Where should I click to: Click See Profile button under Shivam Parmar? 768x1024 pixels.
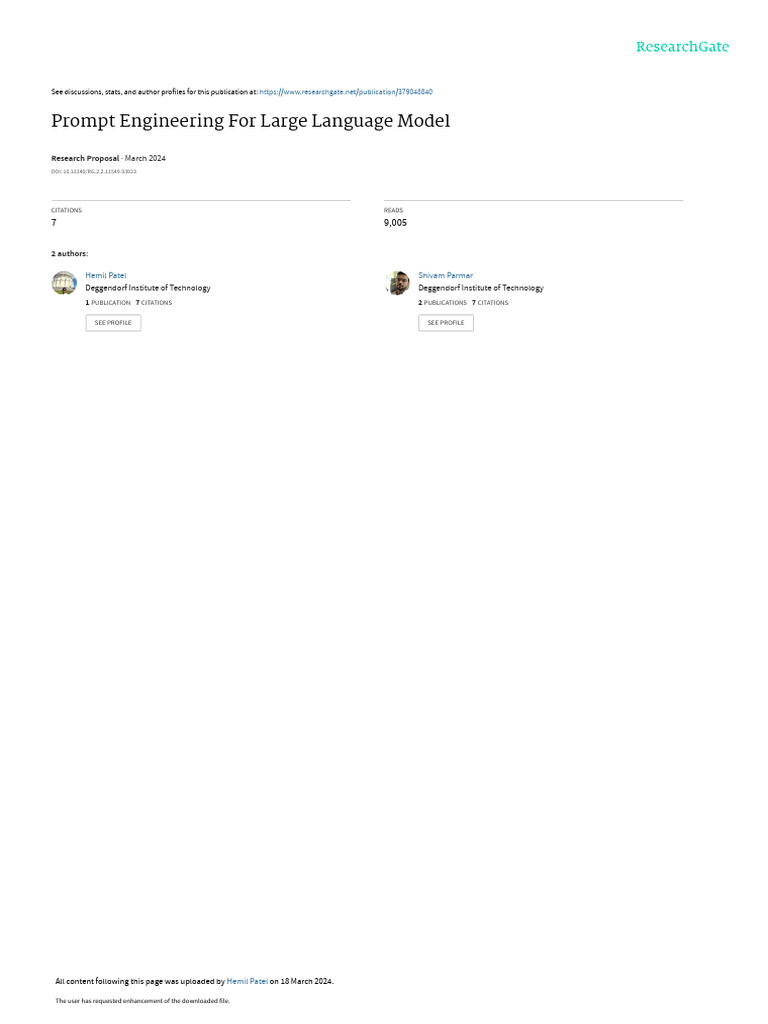click(446, 323)
